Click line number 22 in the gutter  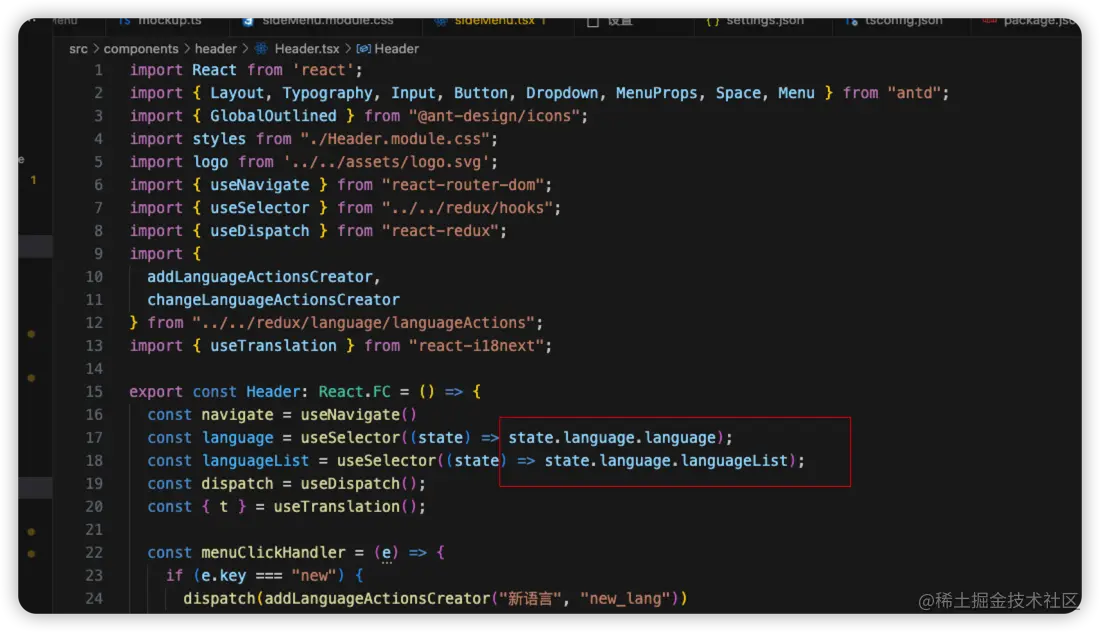point(94,553)
